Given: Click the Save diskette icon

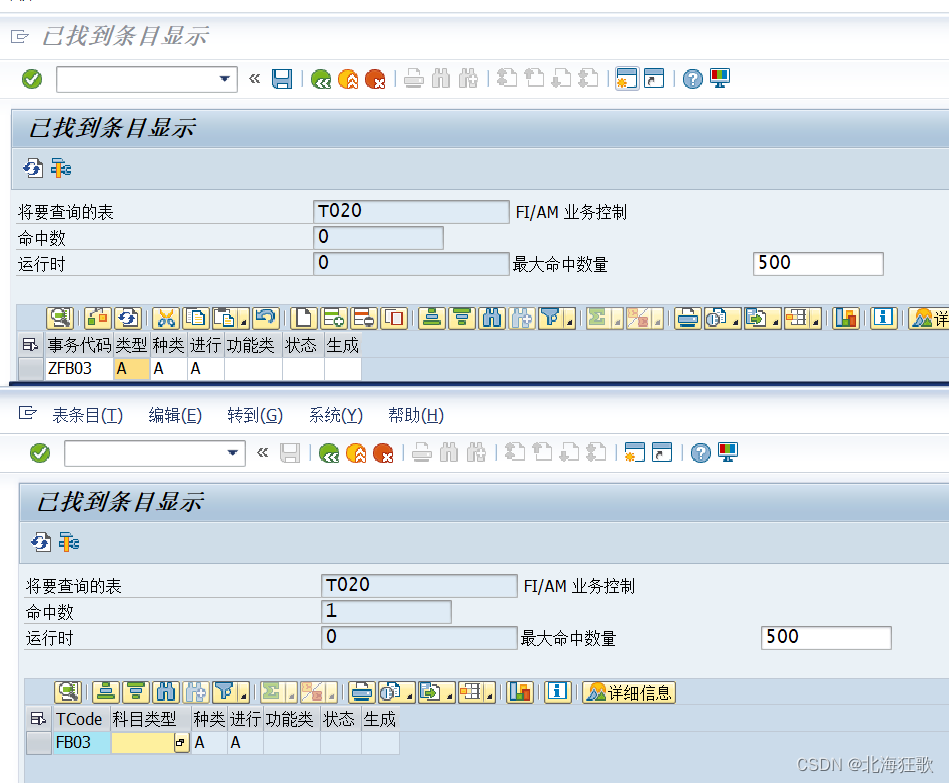Looking at the screenshot, I should coord(282,78).
